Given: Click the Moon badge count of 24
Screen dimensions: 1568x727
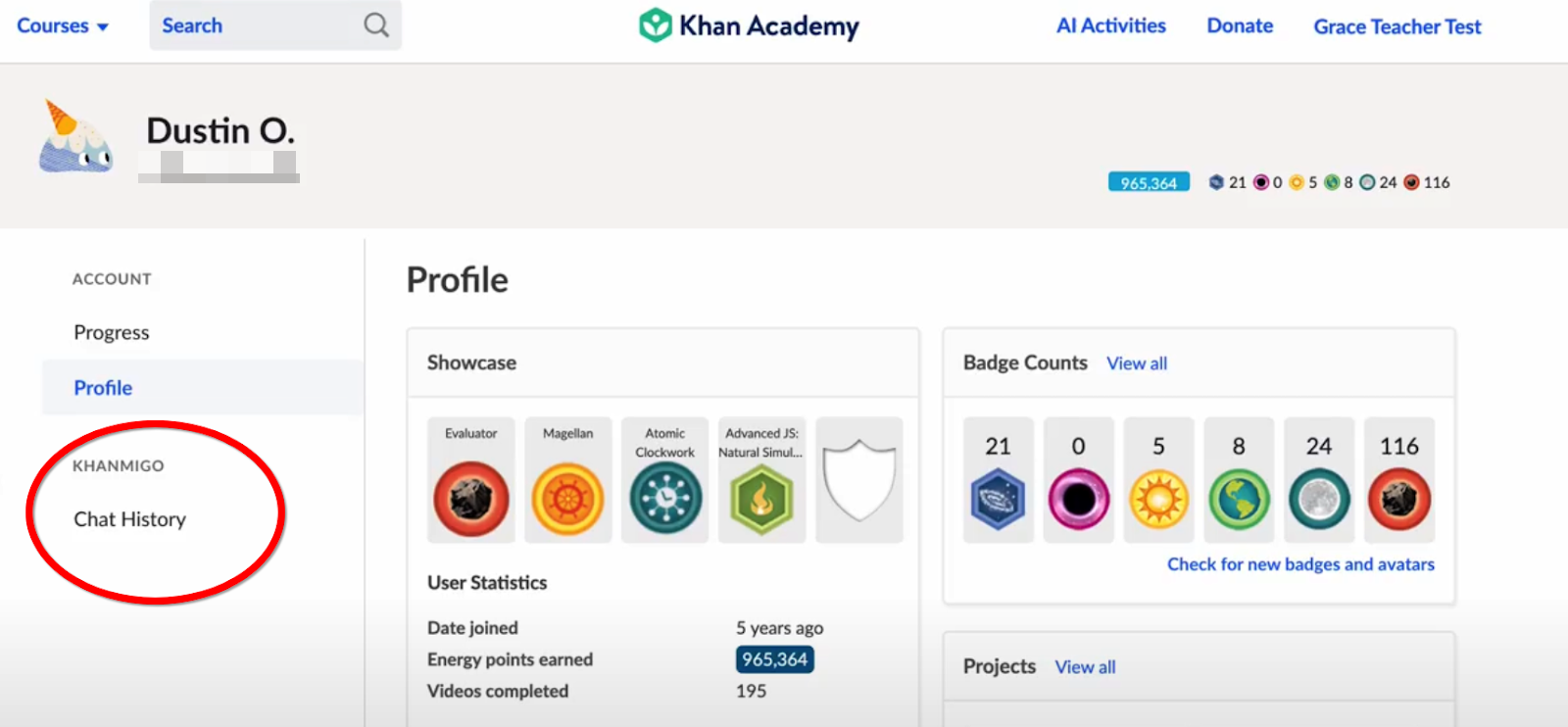Looking at the screenshot, I should click(1319, 480).
